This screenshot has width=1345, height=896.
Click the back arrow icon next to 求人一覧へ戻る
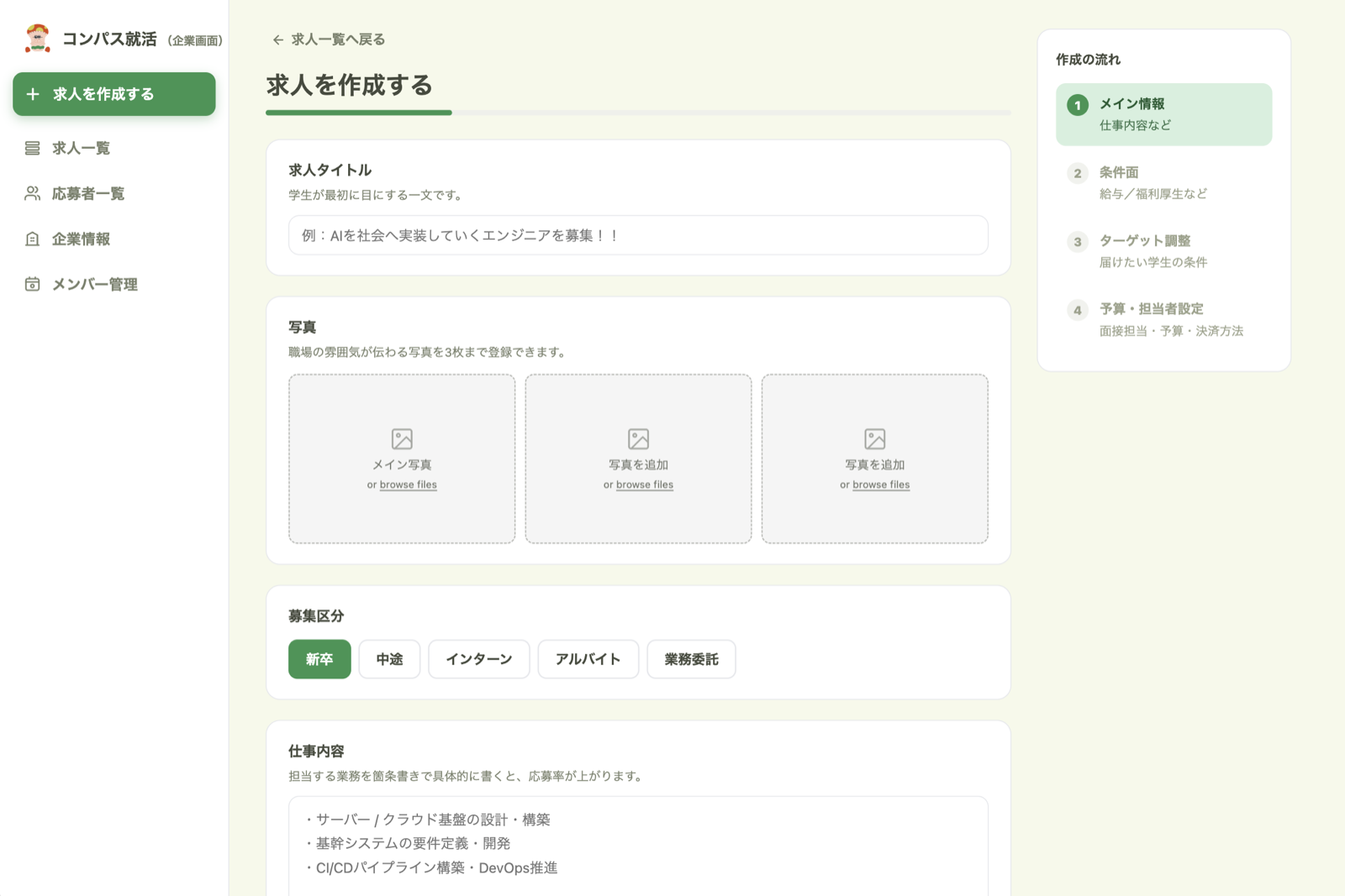278,40
